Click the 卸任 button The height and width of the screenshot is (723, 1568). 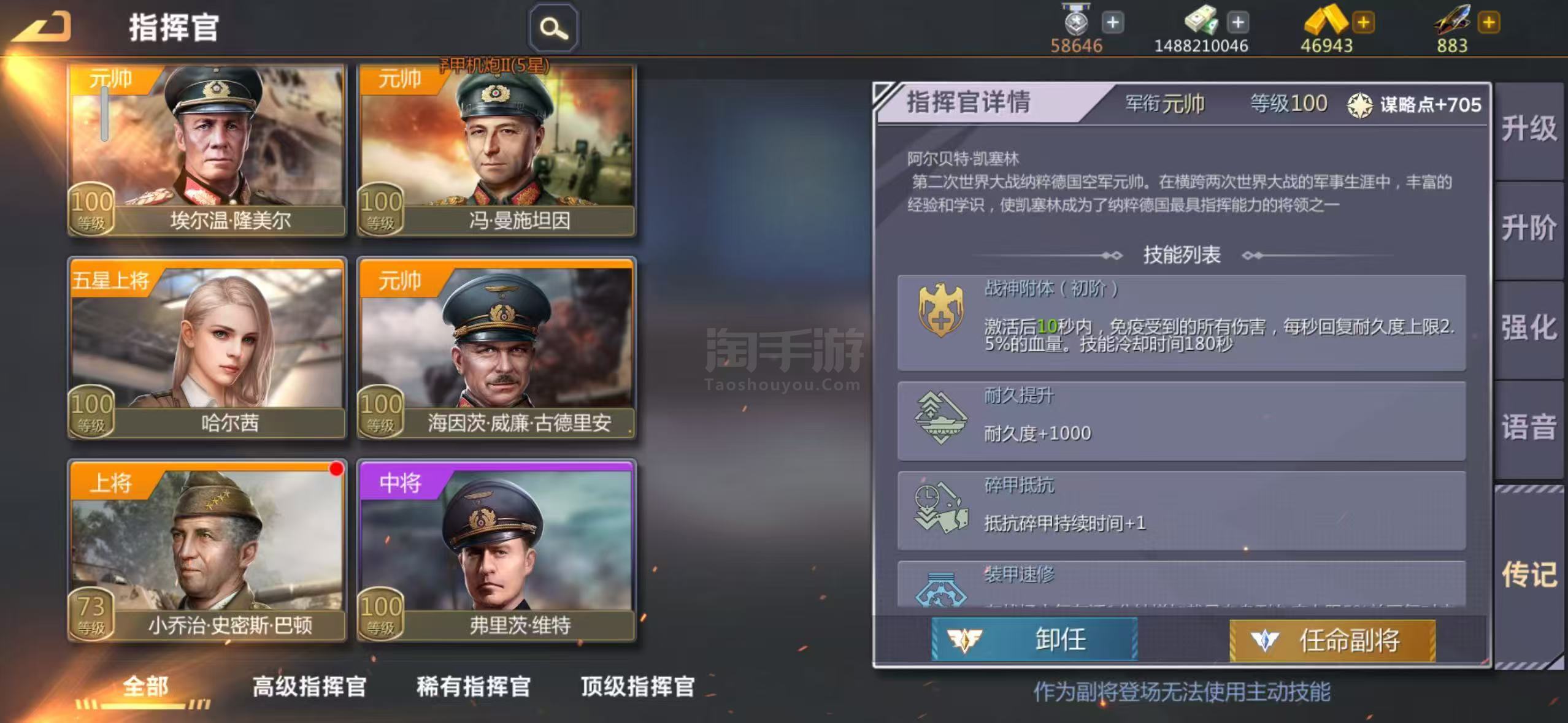[1034, 640]
